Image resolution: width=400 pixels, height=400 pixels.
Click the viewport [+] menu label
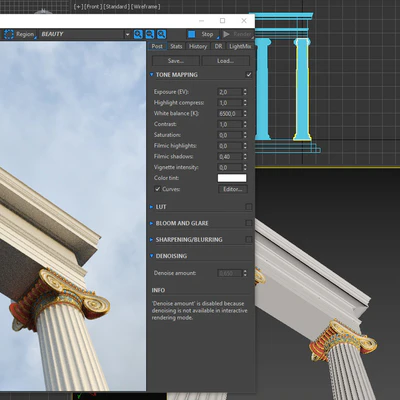tap(78, 6)
